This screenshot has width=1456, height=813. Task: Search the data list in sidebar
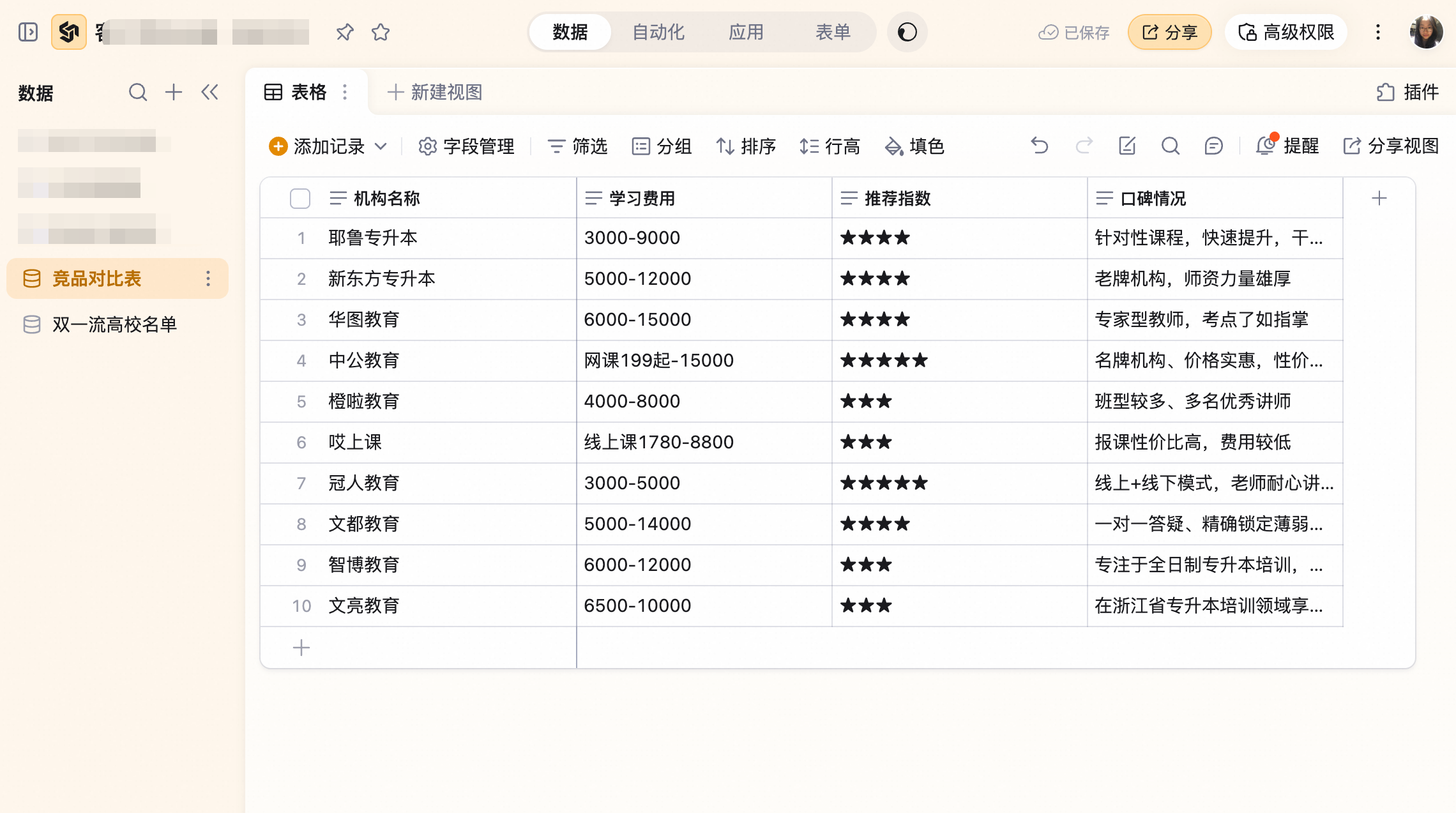137,93
